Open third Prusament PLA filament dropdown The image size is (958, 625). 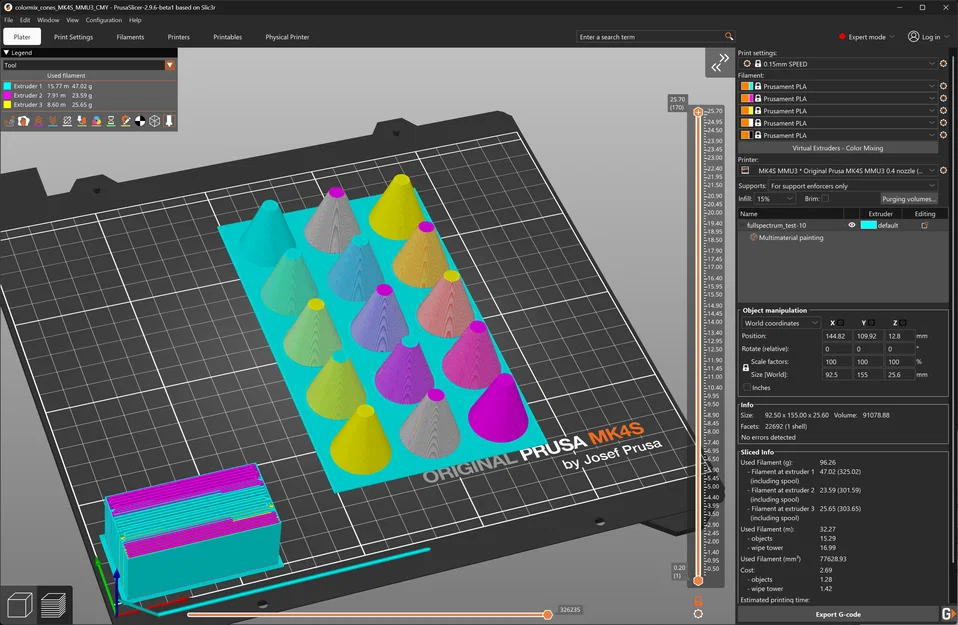click(x=838, y=111)
